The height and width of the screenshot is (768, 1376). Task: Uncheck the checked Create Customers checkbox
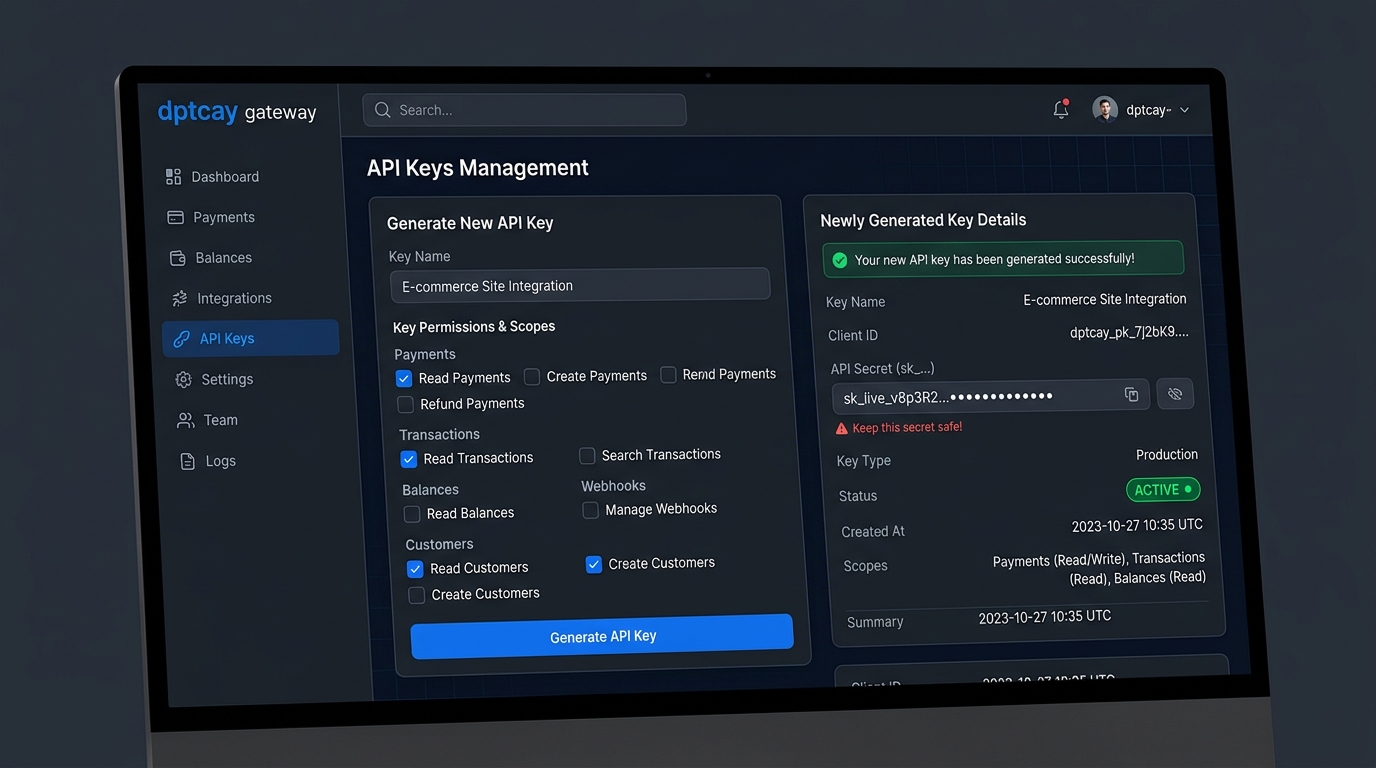594,564
